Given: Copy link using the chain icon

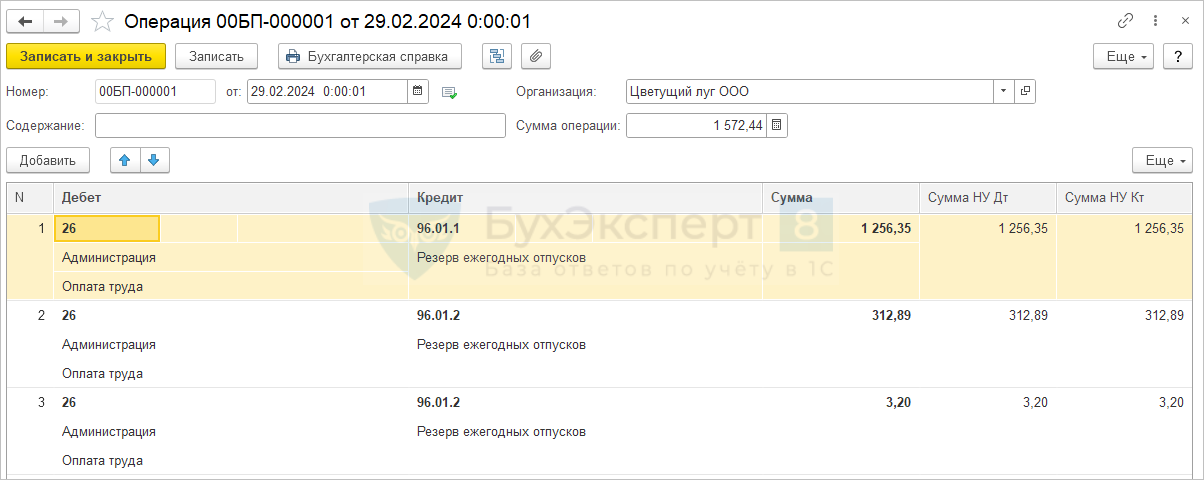Looking at the screenshot, I should pos(1126,20).
